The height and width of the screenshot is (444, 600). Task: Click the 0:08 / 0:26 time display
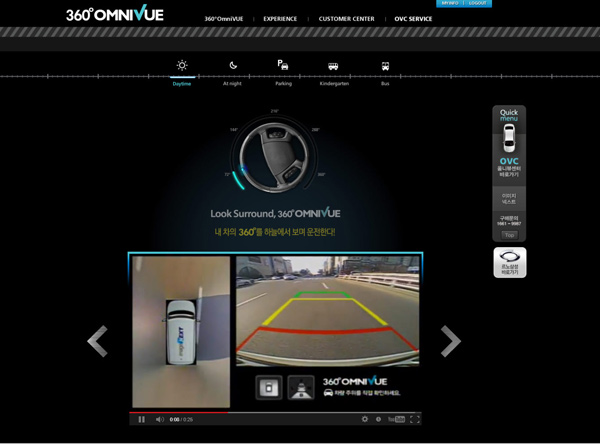coord(181,420)
